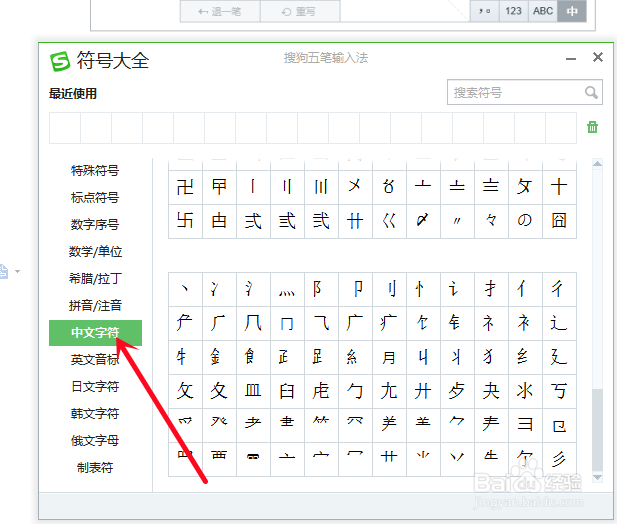Insert the 讠 radical
617x524 pixels.
click(457, 289)
